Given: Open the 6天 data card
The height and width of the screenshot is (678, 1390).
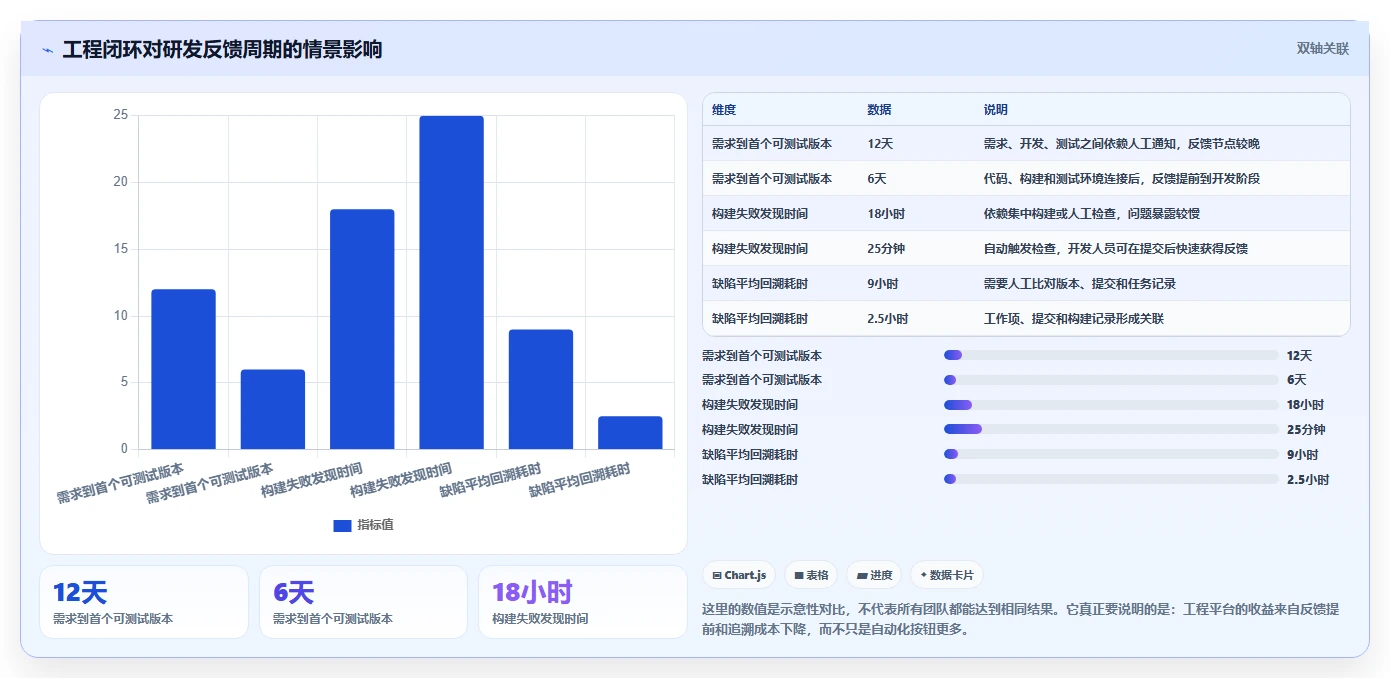Looking at the screenshot, I should click(x=363, y=602).
